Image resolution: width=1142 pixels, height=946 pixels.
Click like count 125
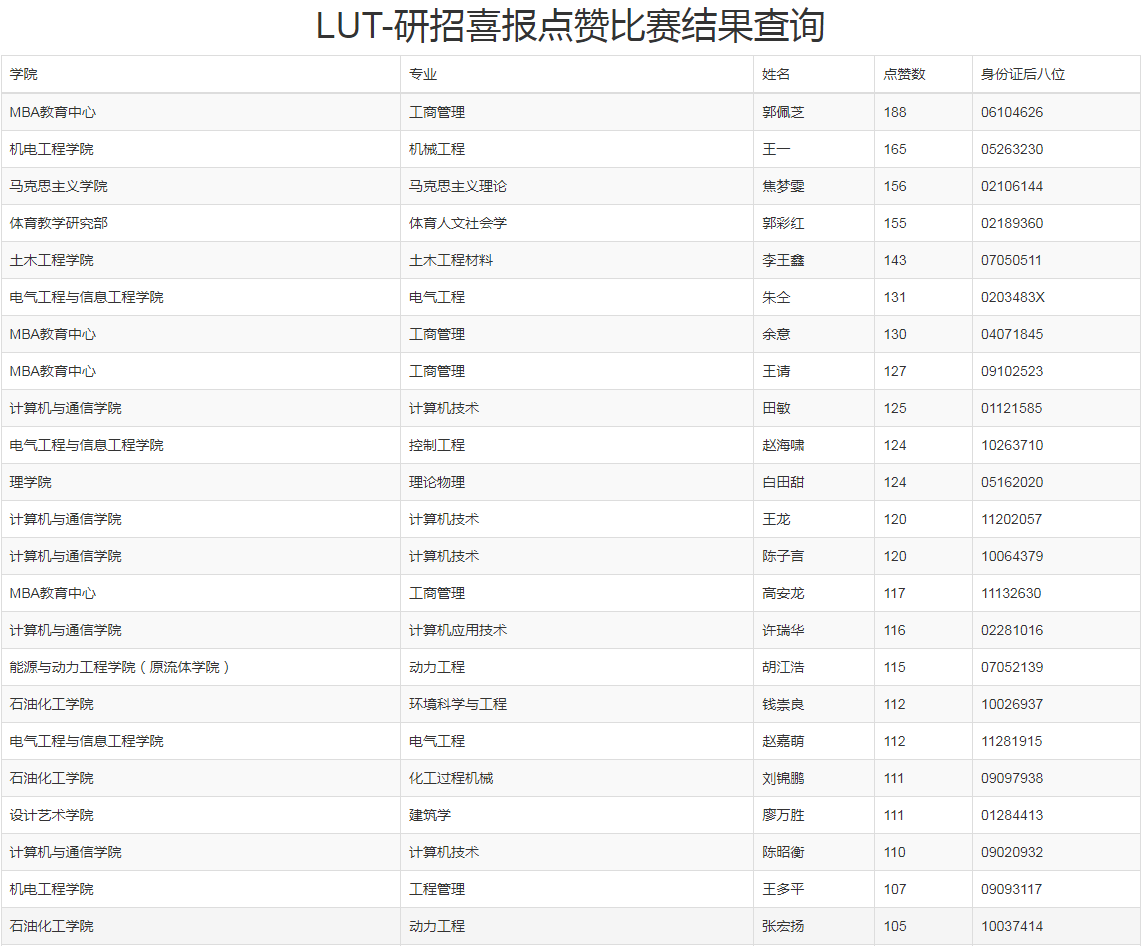894,409
